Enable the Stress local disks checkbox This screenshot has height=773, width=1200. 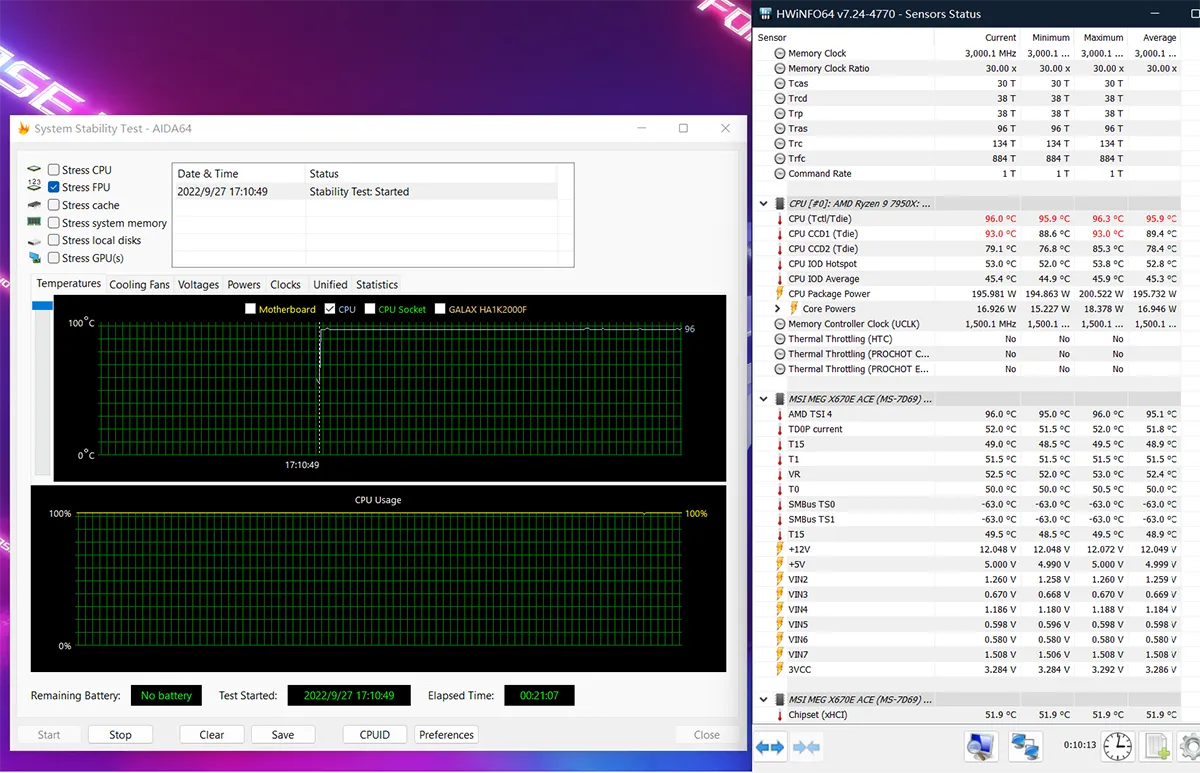54,240
